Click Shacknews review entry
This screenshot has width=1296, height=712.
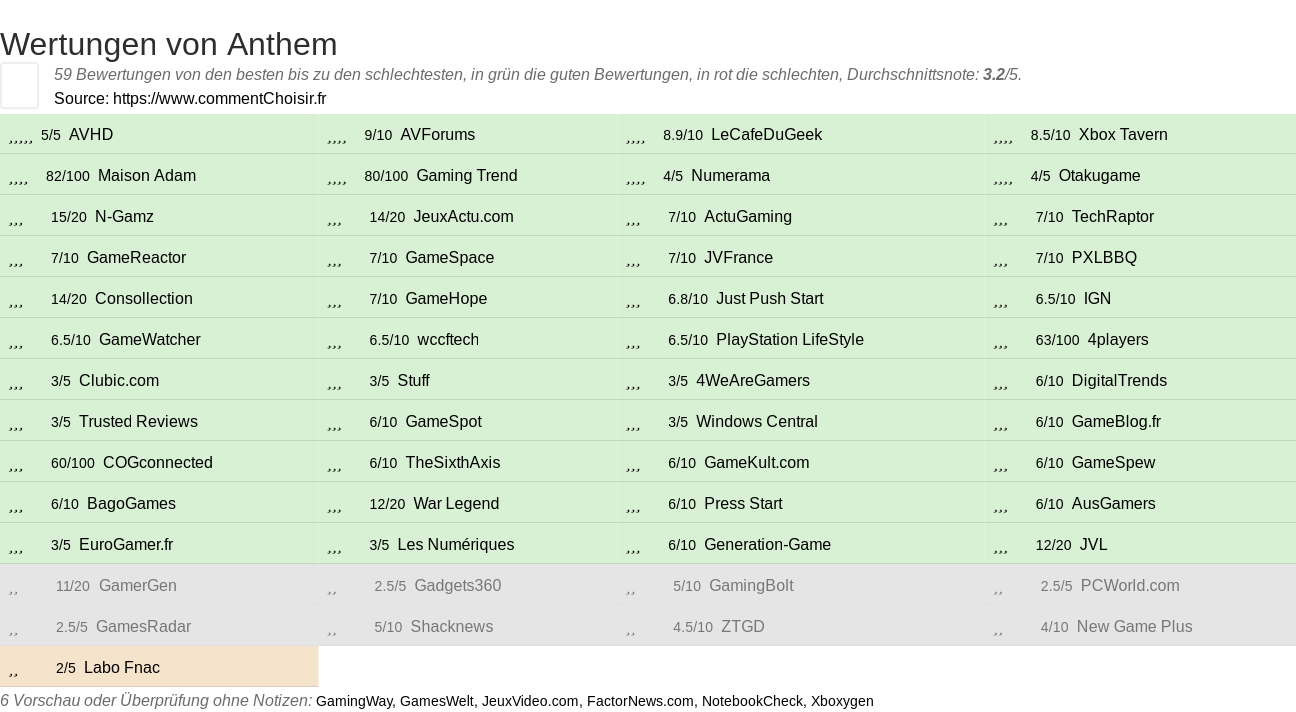coord(452,627)
